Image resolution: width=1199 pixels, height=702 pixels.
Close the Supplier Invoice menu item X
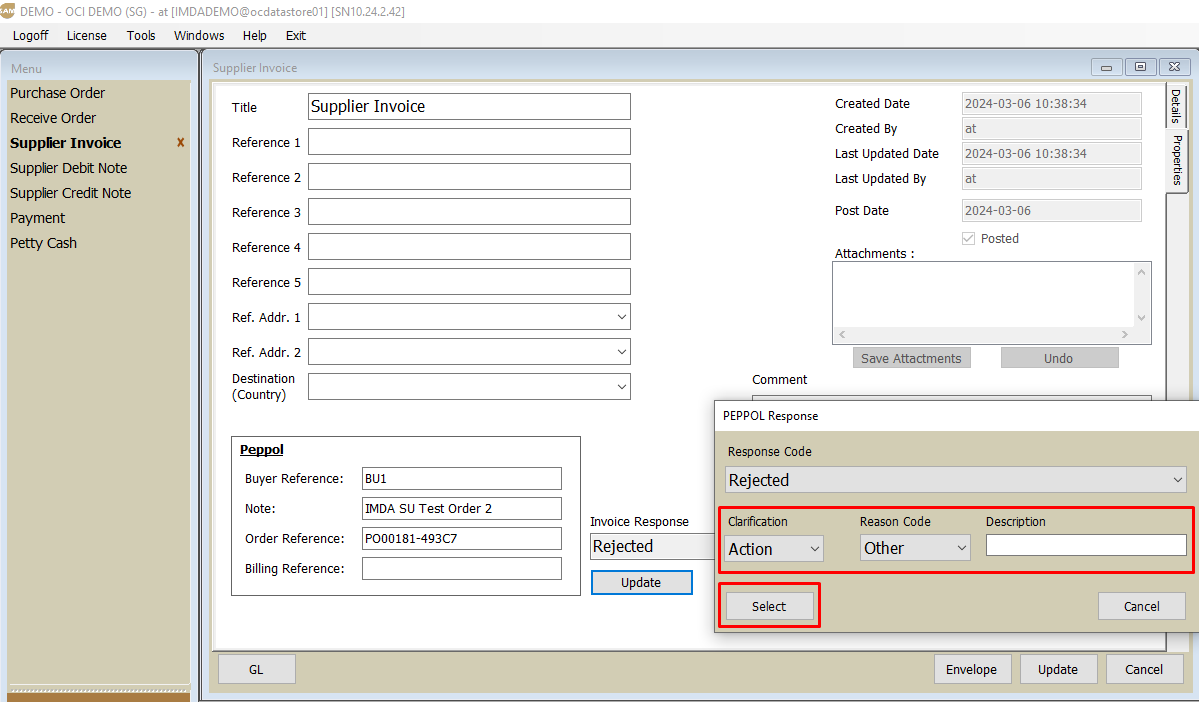181,143
